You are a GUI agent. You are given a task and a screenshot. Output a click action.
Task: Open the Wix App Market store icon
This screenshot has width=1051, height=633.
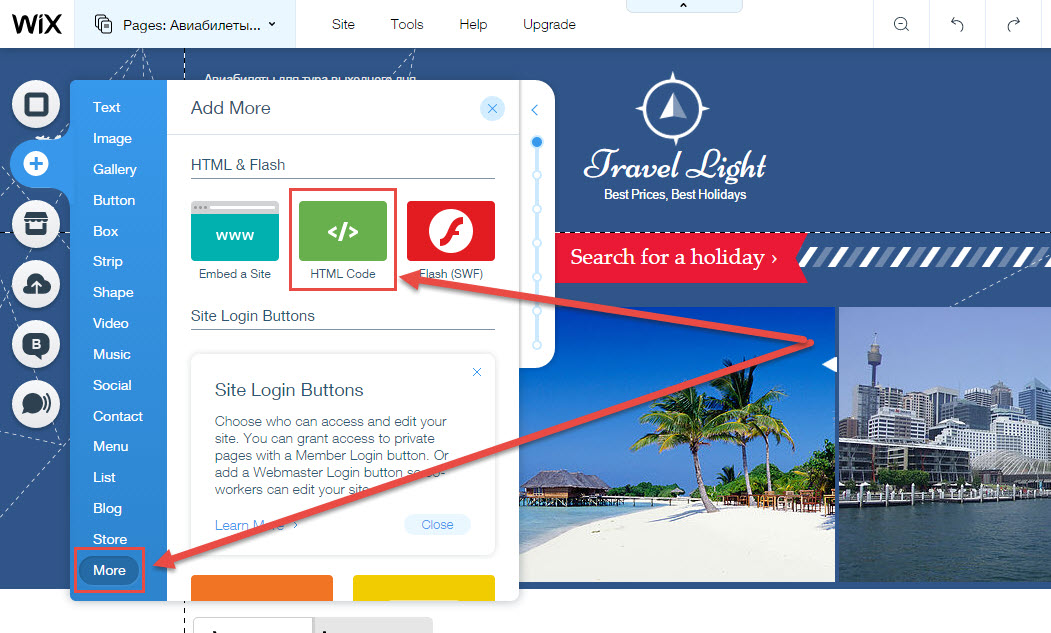click(x=36, y=224)
